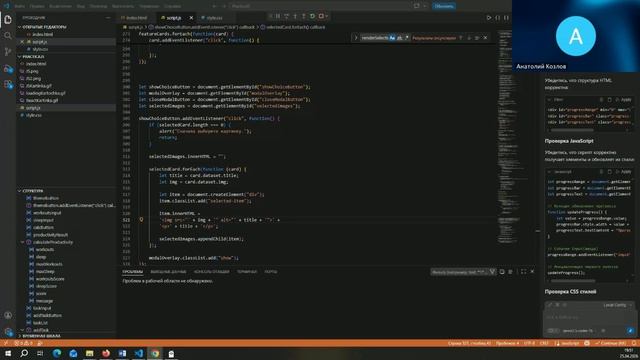Click horizontal scrollbar under HTML code block

571,130
